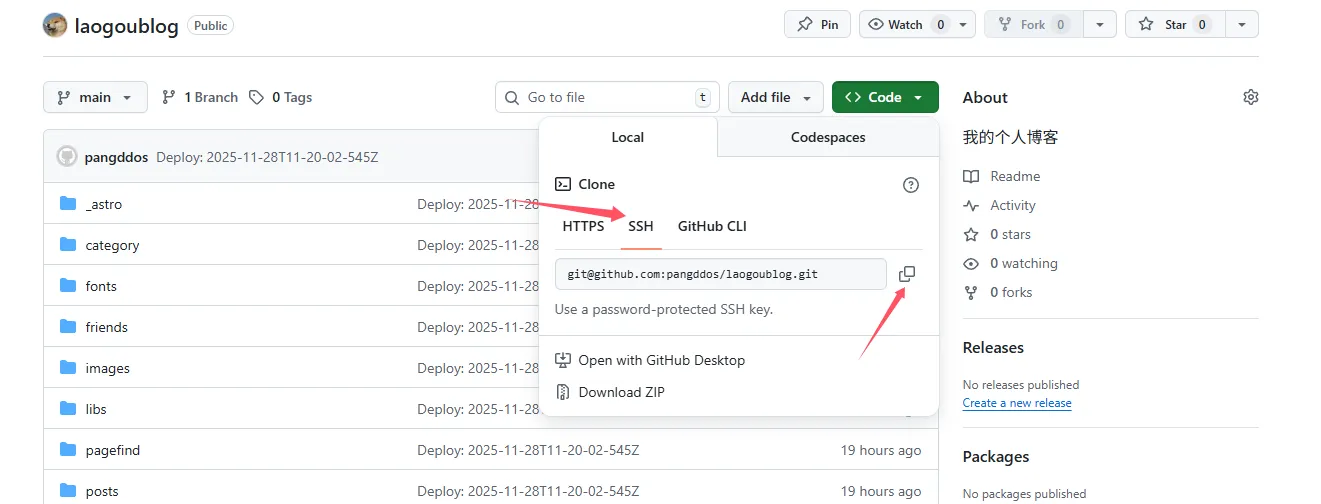This screenshot has width=1321, height=504.
Task: Open the Activity link in About
Action: [x=1000, y=205]
